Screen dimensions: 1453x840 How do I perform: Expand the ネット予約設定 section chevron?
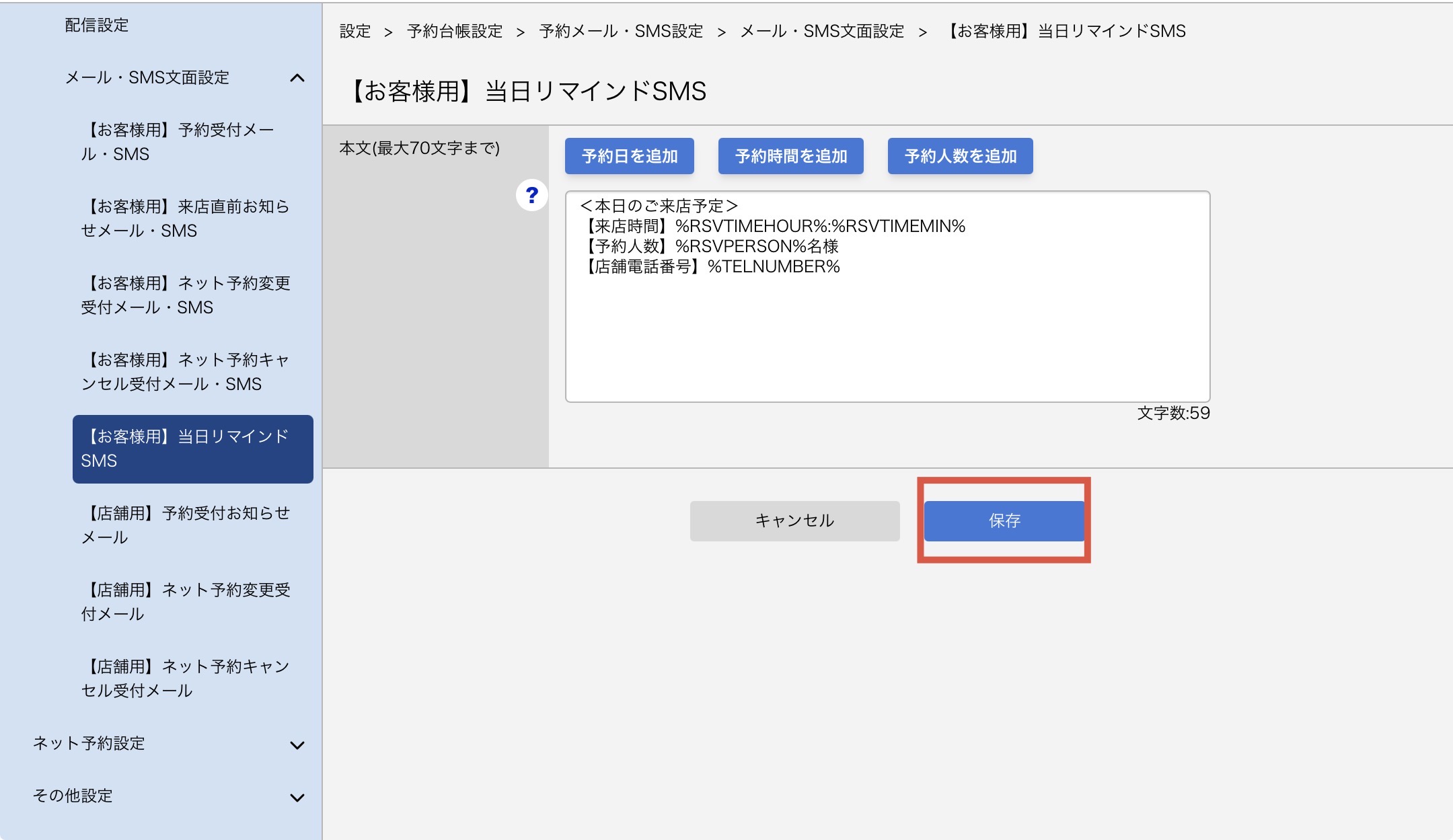point(297,744)
